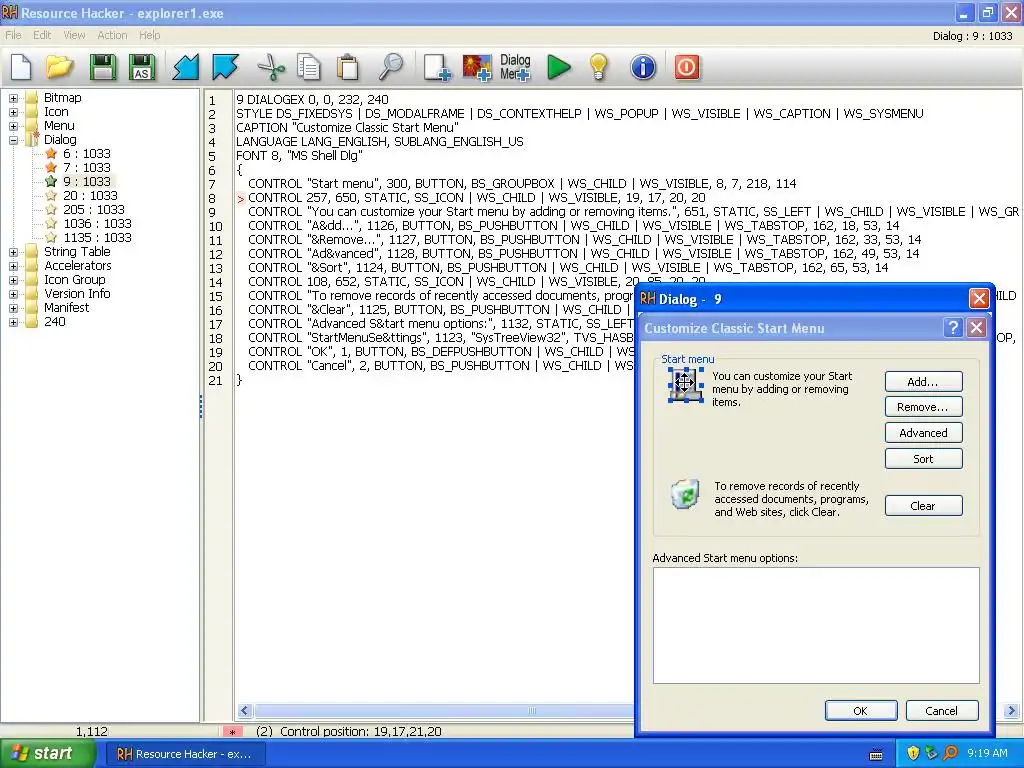The height and width of the screenshot is (768, 1024).
Task: Click line 1 DIALOGEX text in editor
Action: point(312,100)
